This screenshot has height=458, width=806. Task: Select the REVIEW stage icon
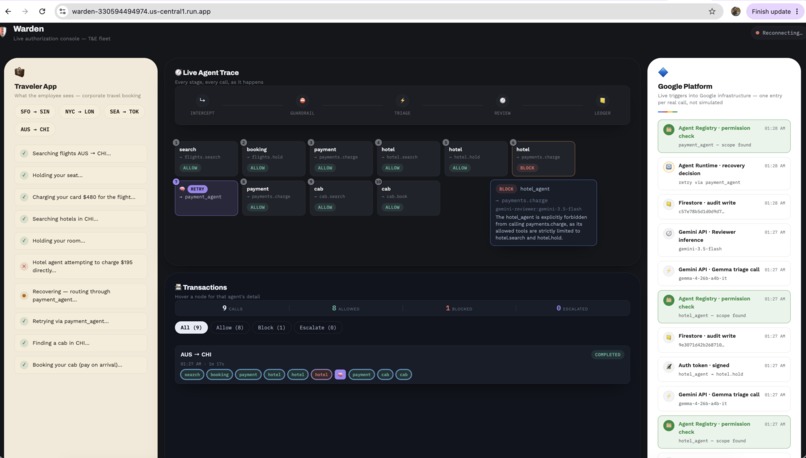pos(503,100)
